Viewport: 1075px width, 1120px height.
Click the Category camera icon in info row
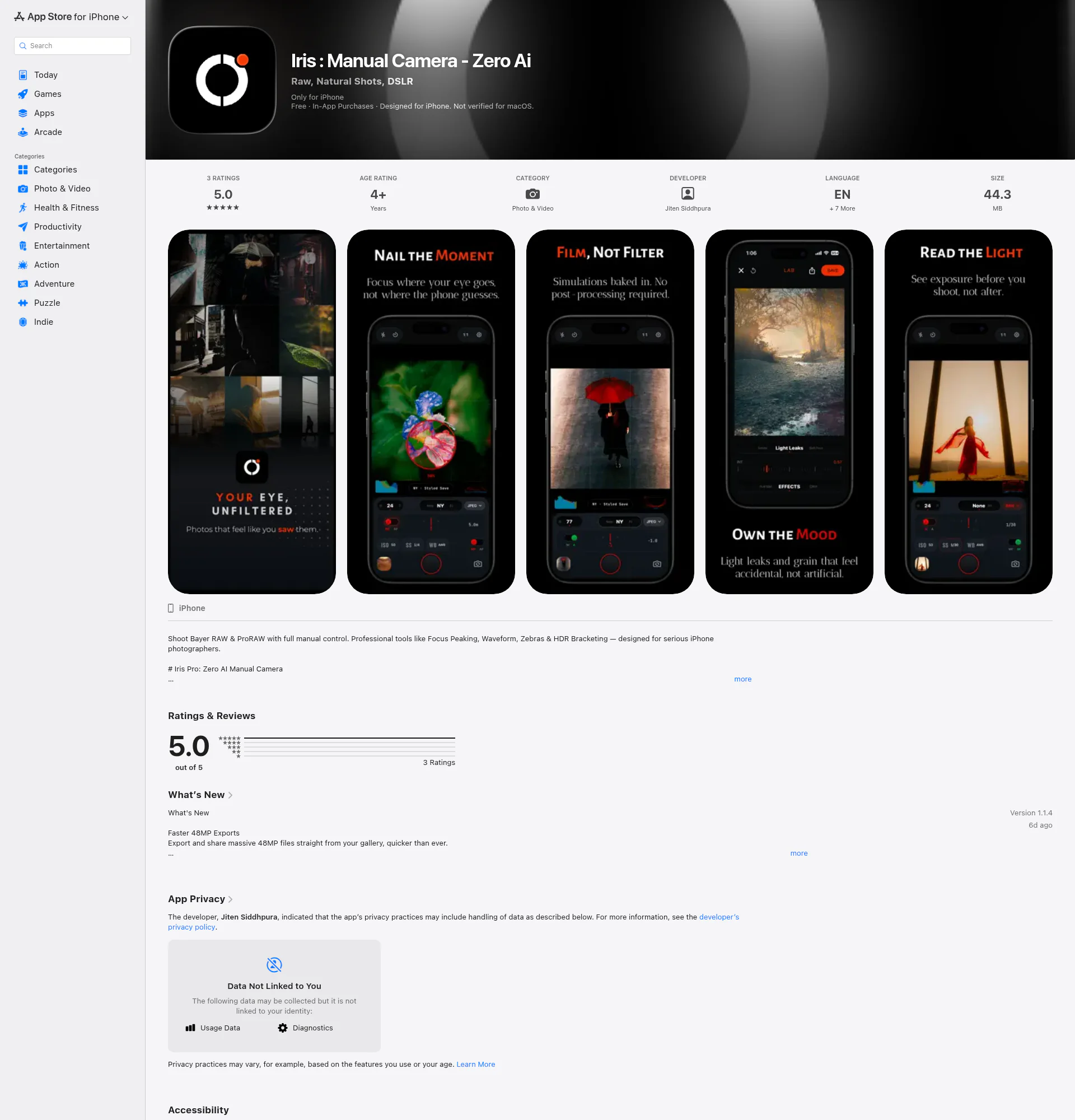tap(532, 194)
